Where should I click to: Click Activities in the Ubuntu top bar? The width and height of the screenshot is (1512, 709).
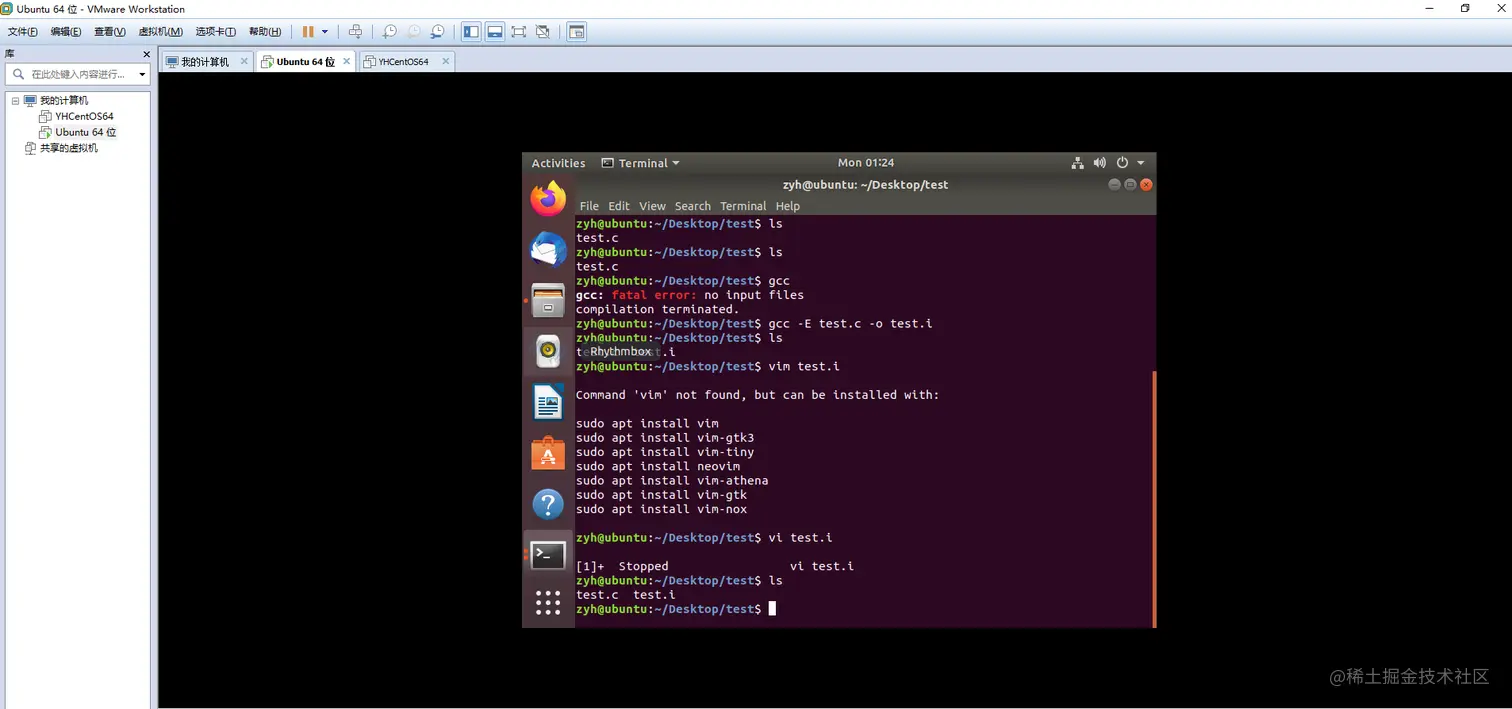[558, 163]
